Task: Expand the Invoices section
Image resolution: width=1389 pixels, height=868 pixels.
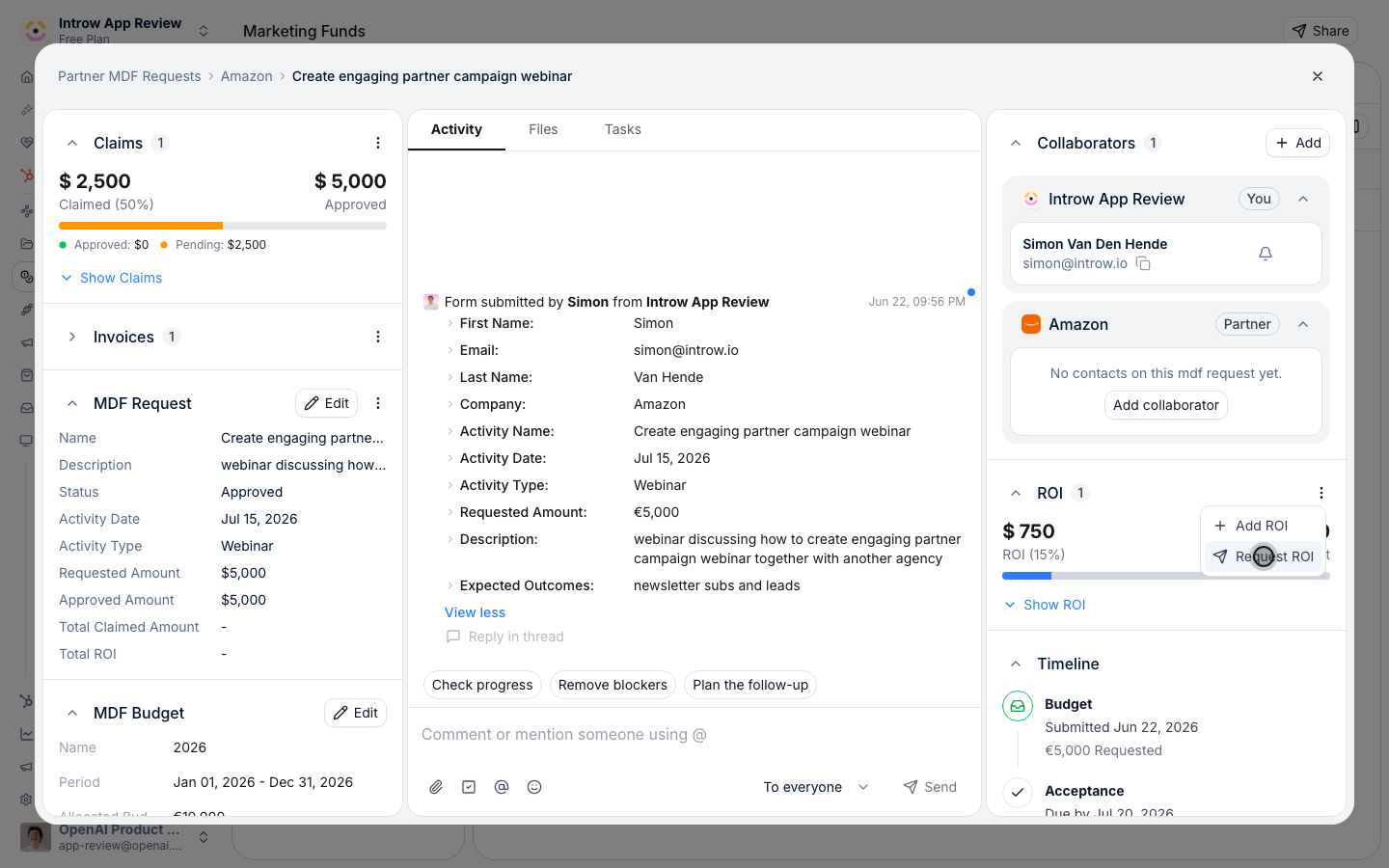Action: tap(72, 337)
